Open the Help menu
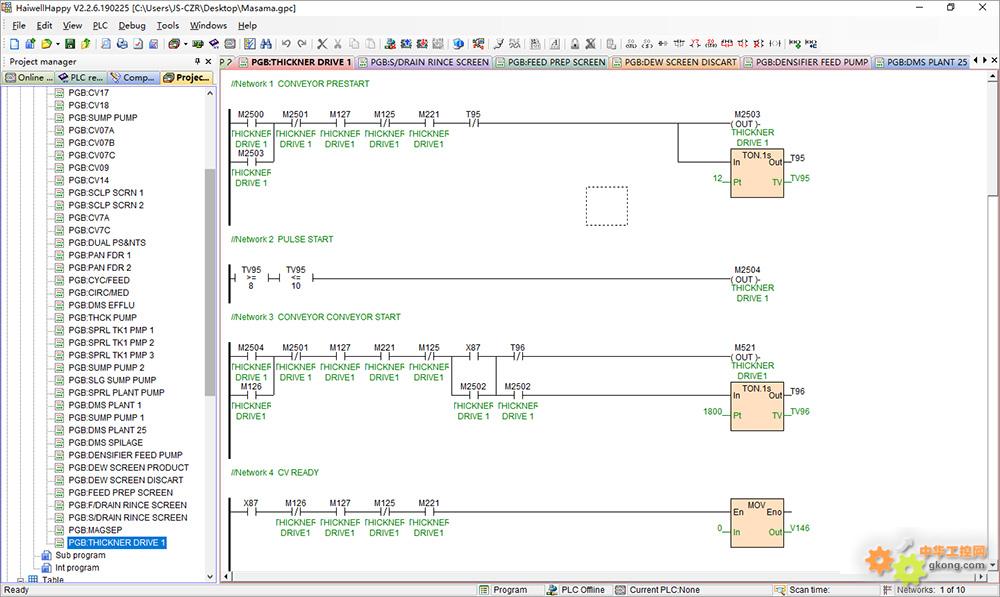Image resolution: width=1000 pixels, height=597 pixels. coord(247,26)
